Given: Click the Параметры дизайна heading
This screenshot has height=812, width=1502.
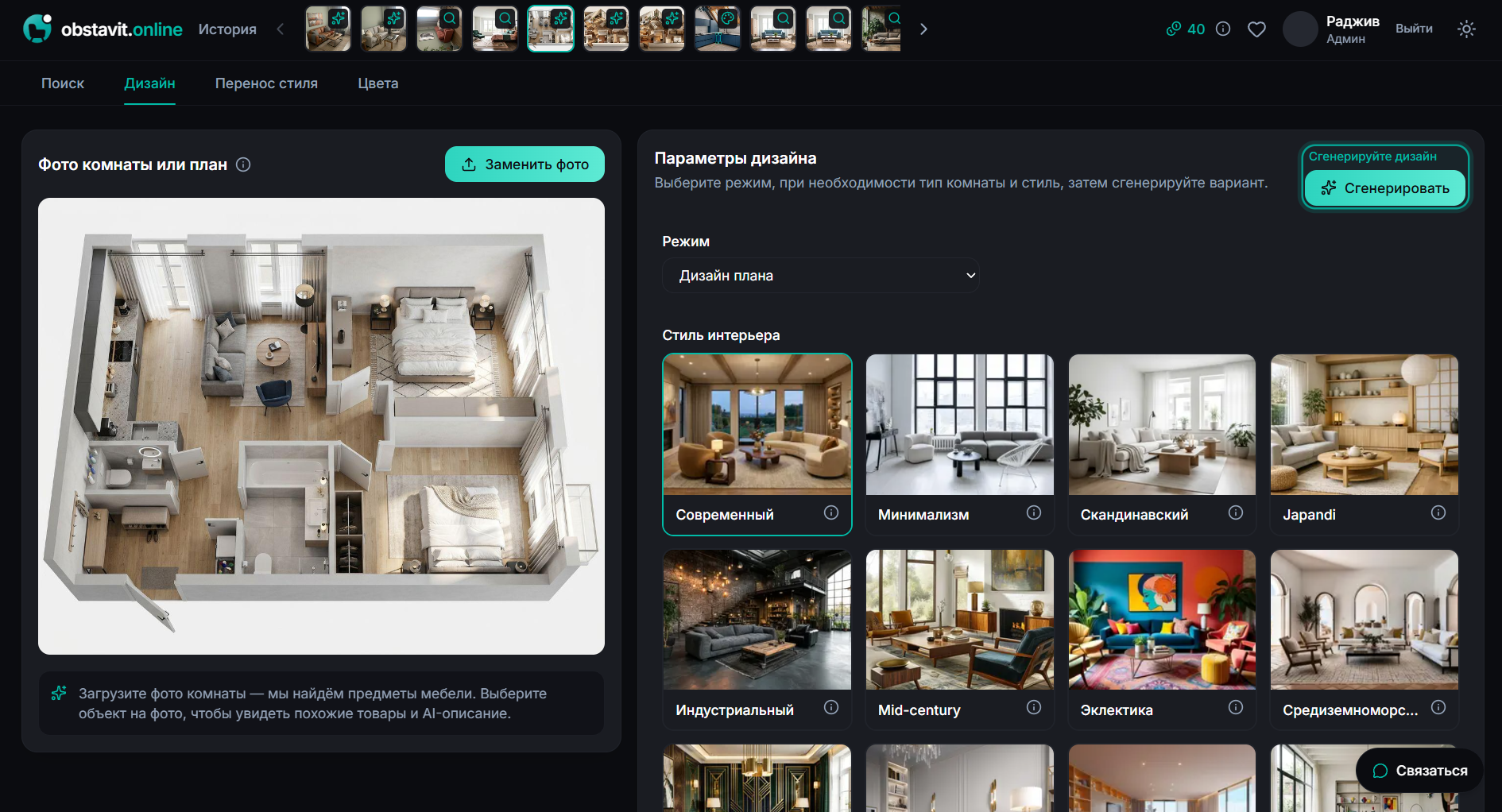Looking at the screenshot, I should [x=735, y=158].
